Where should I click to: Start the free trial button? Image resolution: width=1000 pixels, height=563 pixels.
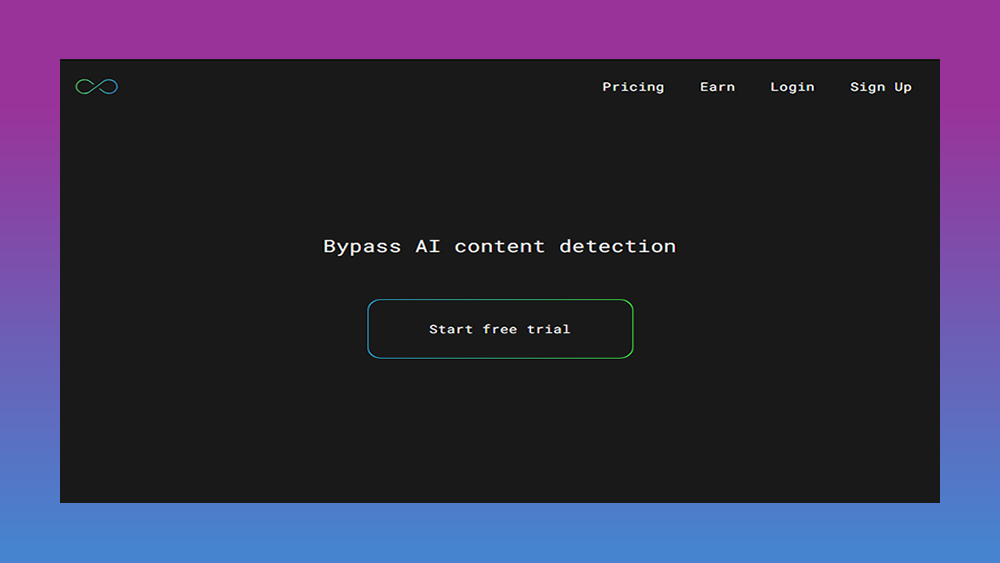tap(500, 329)
